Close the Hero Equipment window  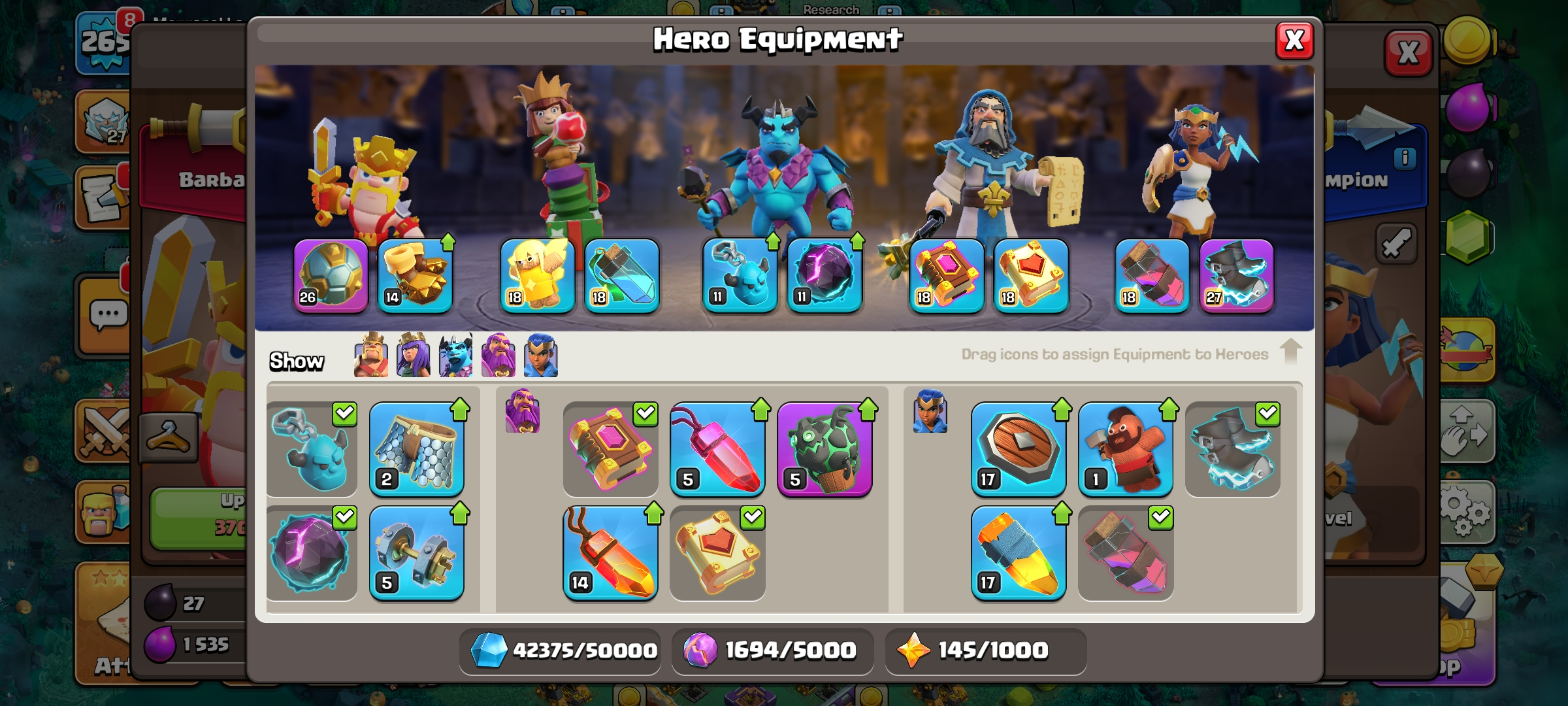point(1294,41)
